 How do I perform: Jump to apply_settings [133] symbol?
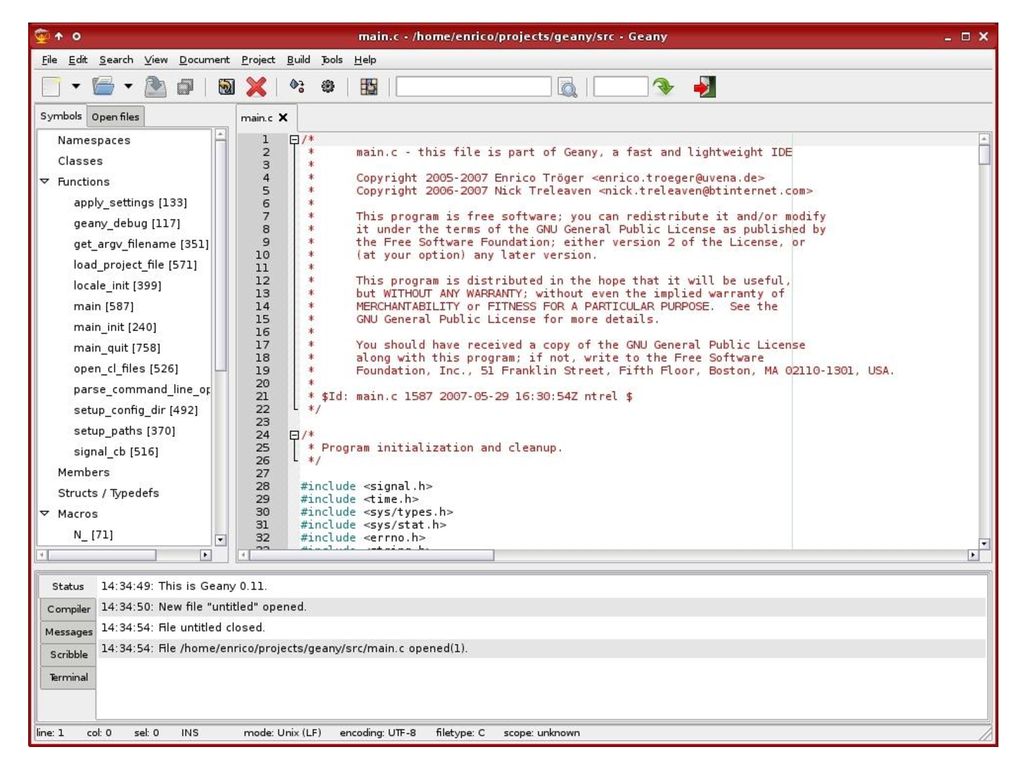130,202
